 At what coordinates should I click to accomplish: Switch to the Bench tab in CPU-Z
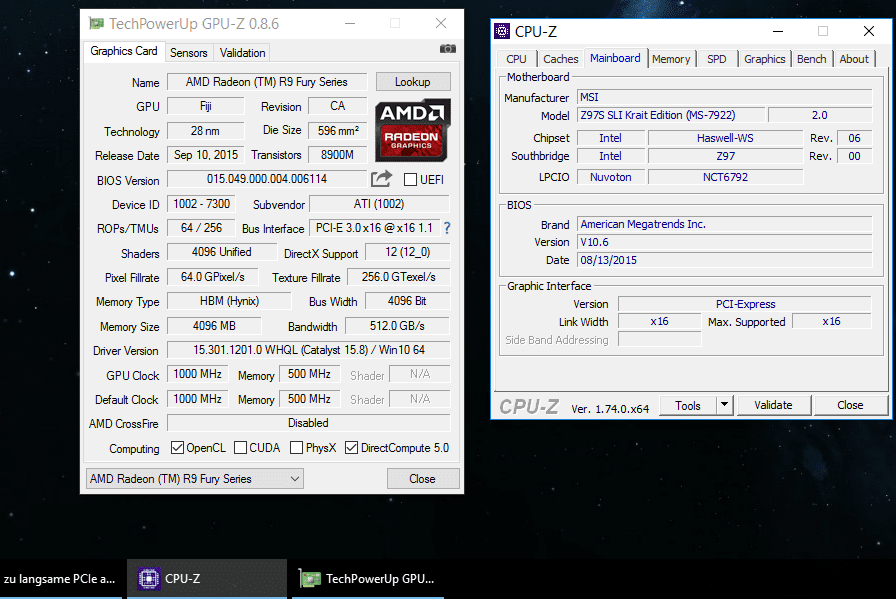811,59
